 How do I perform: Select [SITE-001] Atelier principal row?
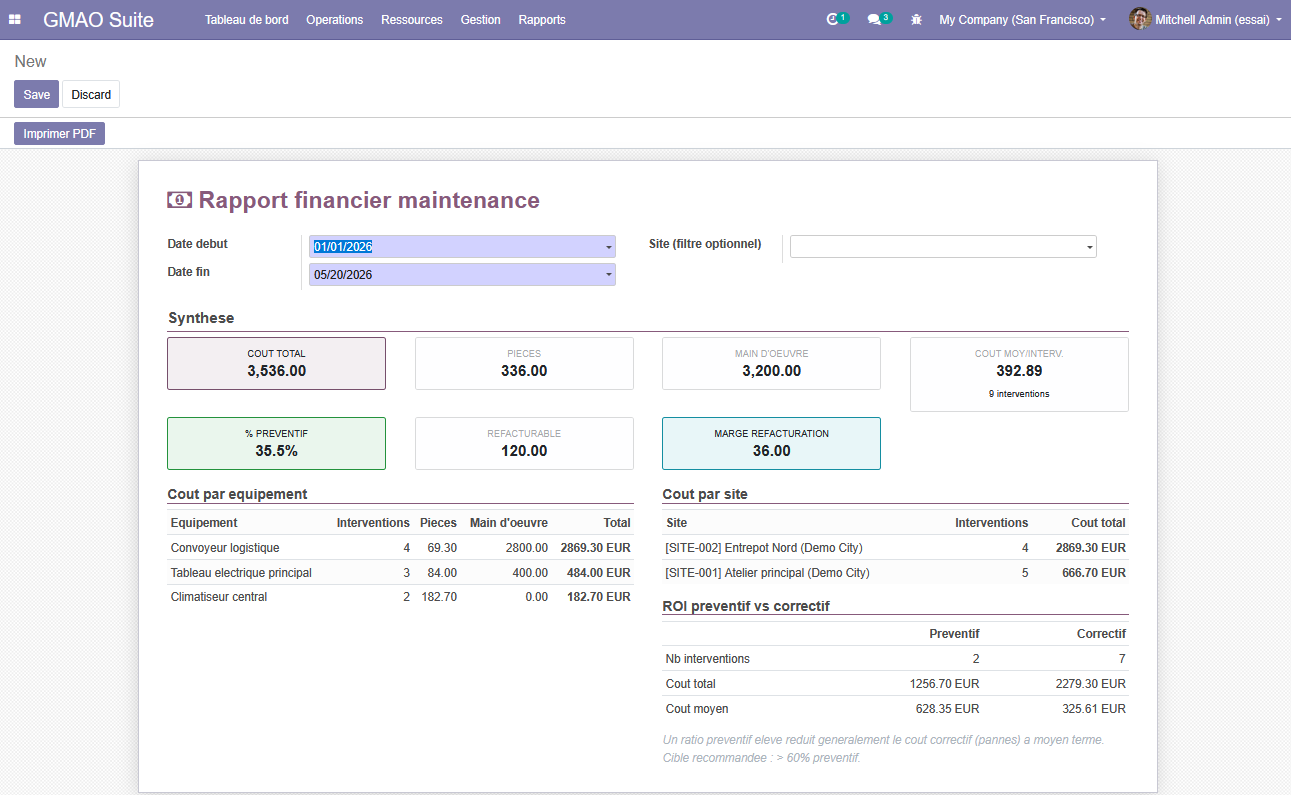(x=895, y=573)
